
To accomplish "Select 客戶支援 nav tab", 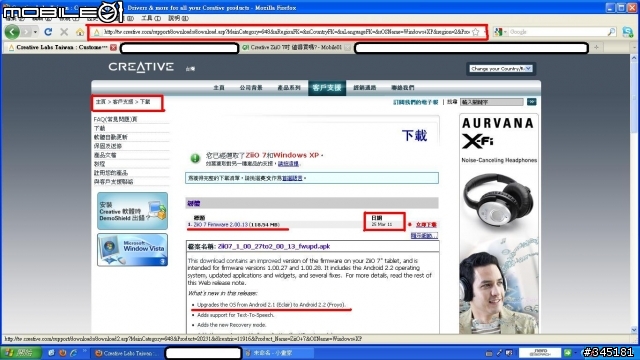I will [327, 88].
